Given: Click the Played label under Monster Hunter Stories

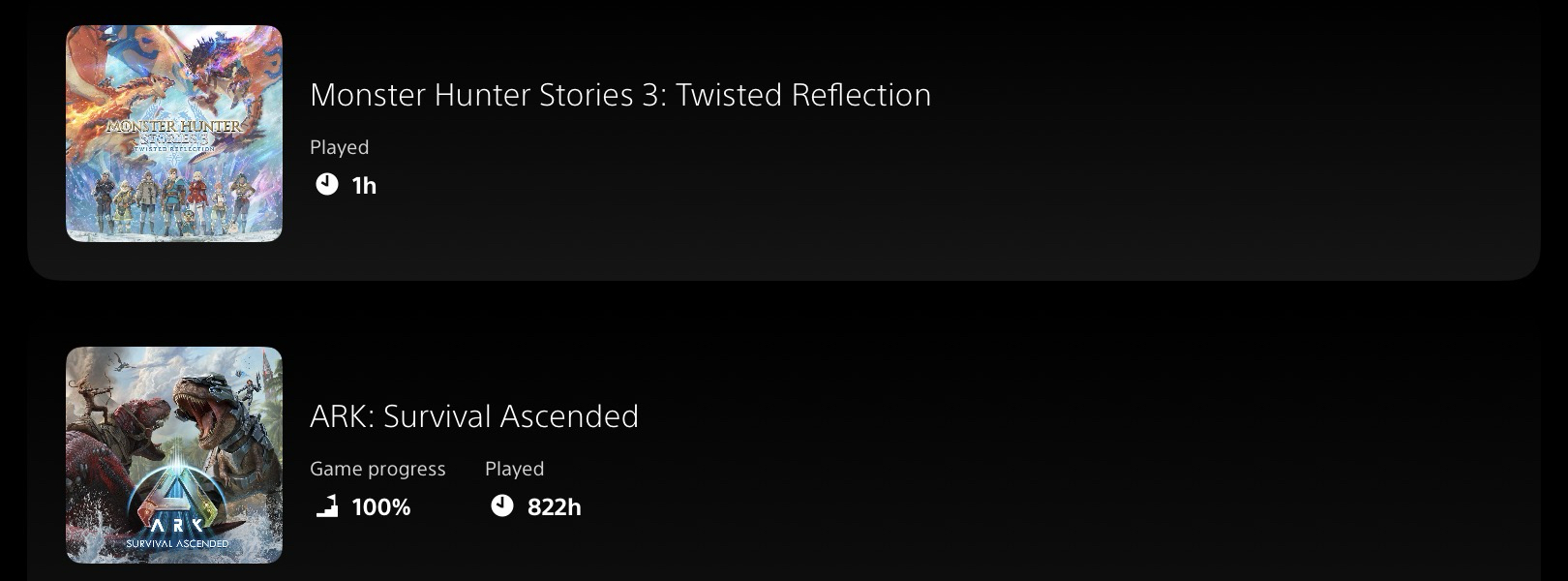Looking at the screenshot, I should point(339,147).
